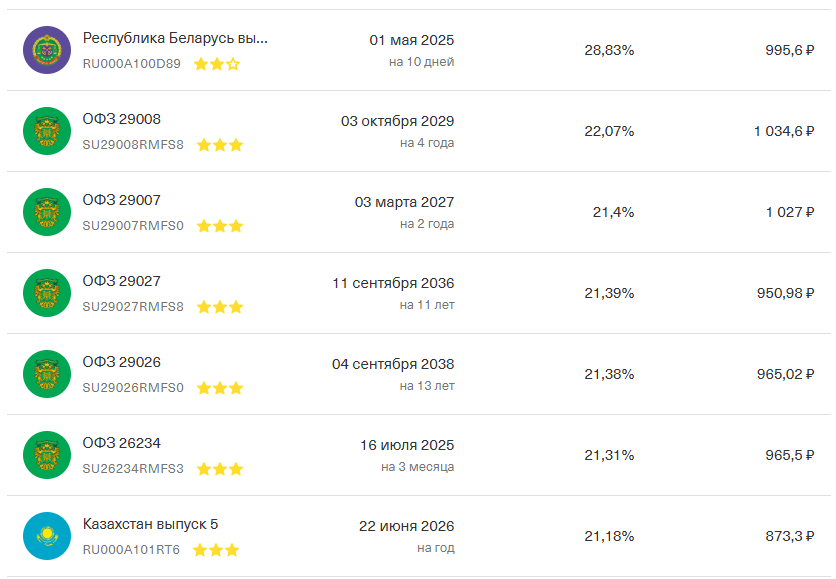Click the ISIN code SU29007RMFS0
The height and width of the screenshot is (579, 836).
click(x=133, y=226)
